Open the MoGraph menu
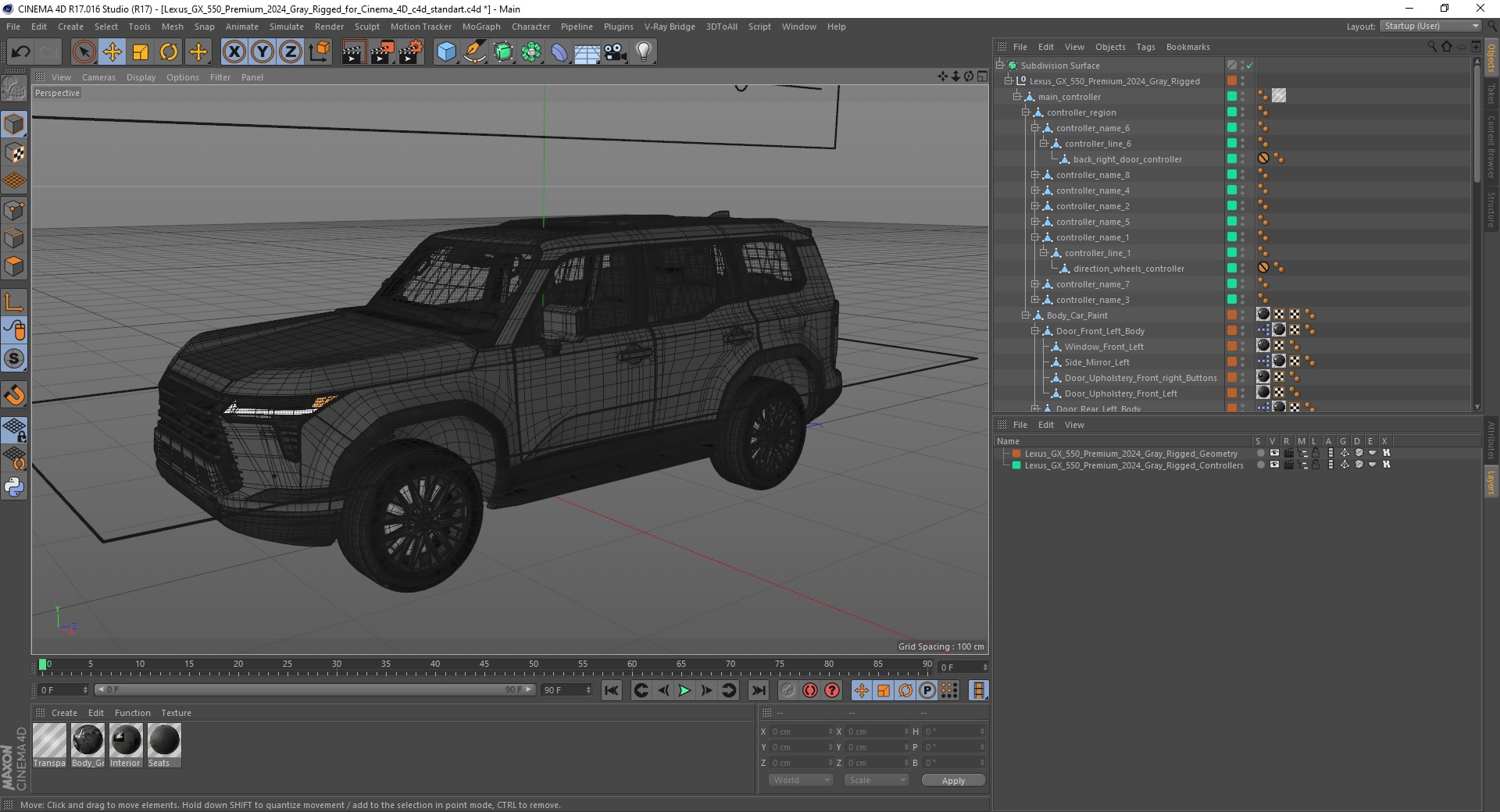This screenshot has width=1500, height=812. 481,27
